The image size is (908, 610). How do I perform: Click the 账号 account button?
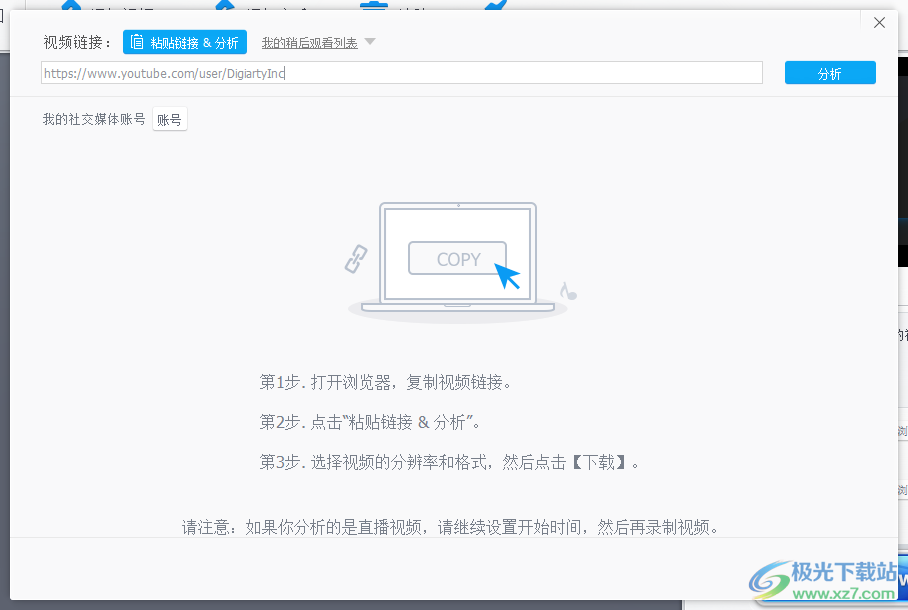click(x=169, y=118)
